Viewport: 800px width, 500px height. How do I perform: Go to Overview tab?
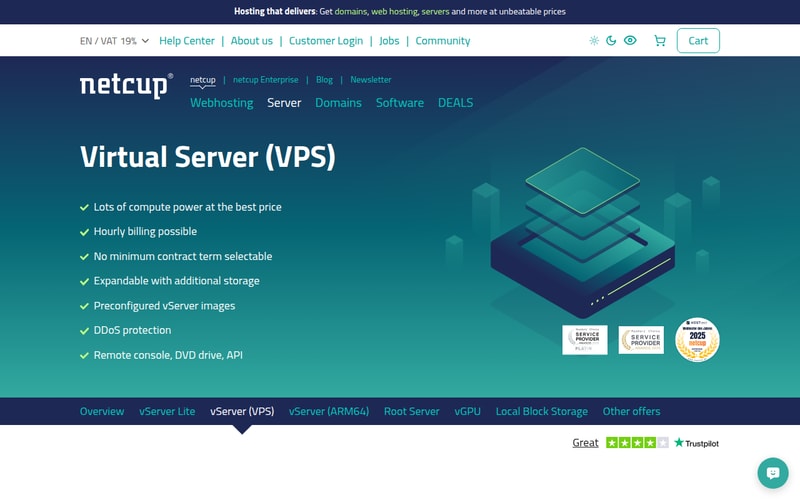point(102,411)
